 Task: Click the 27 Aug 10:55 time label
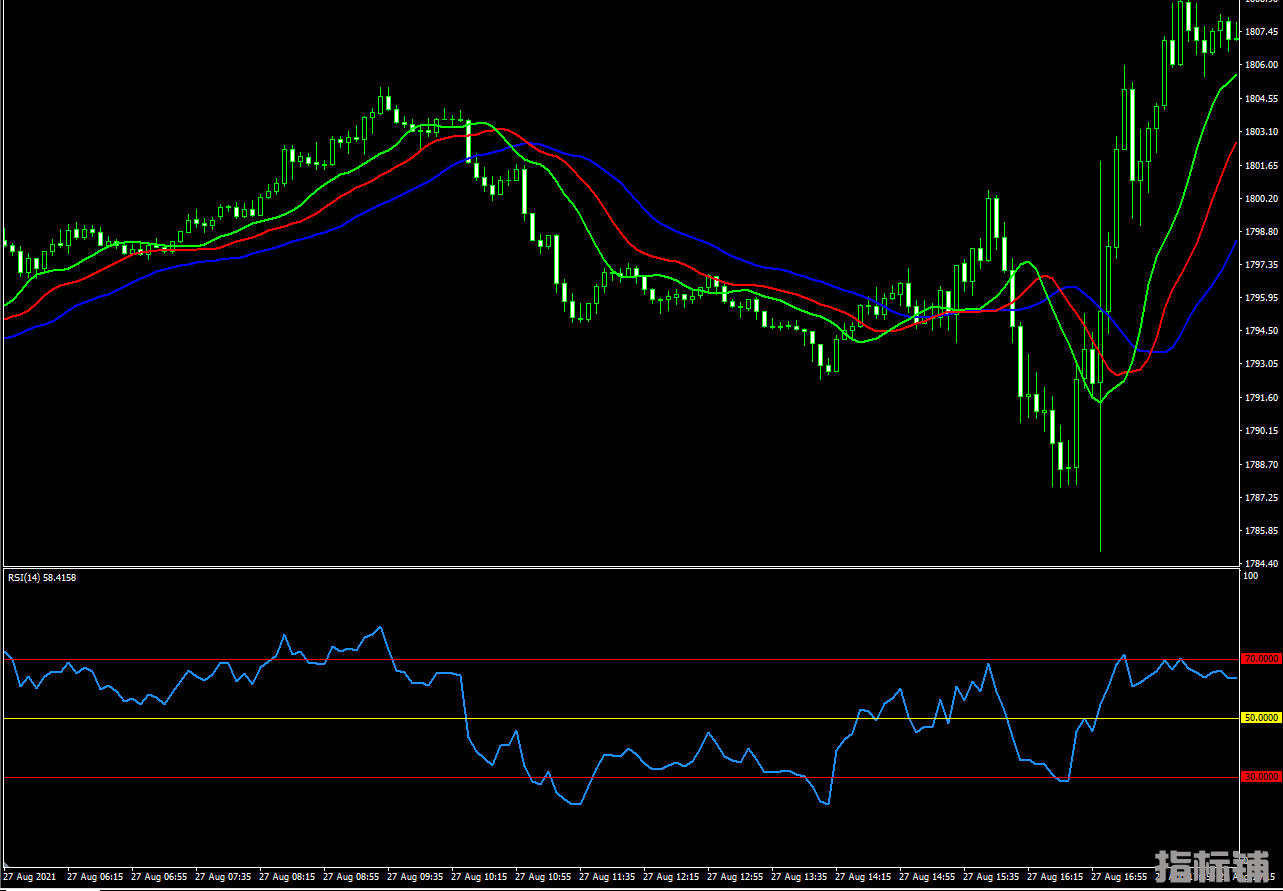(543, 877)
